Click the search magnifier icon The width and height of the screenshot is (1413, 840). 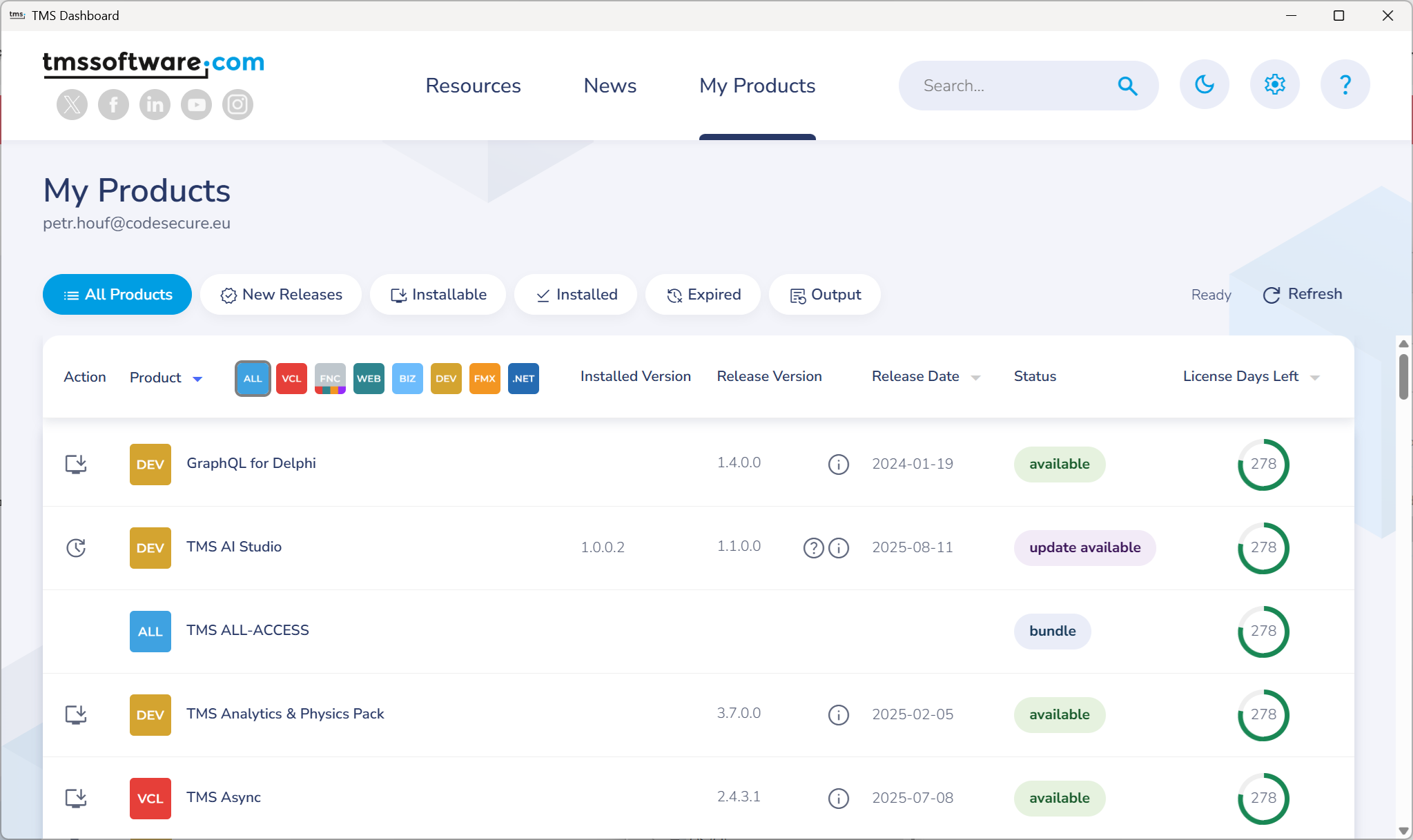point(1127,86)
